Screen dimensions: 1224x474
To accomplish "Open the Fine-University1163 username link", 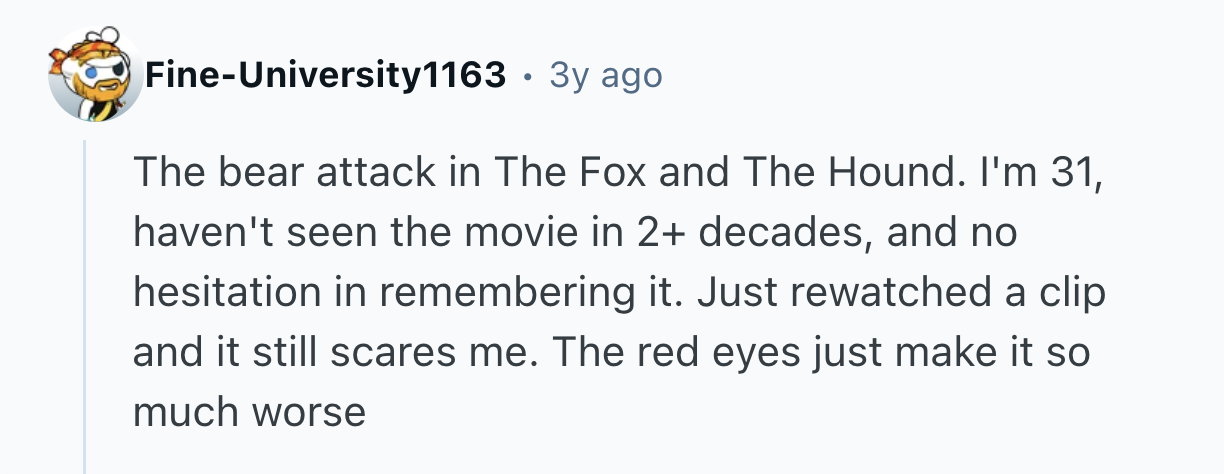I will tap(325, 75).
